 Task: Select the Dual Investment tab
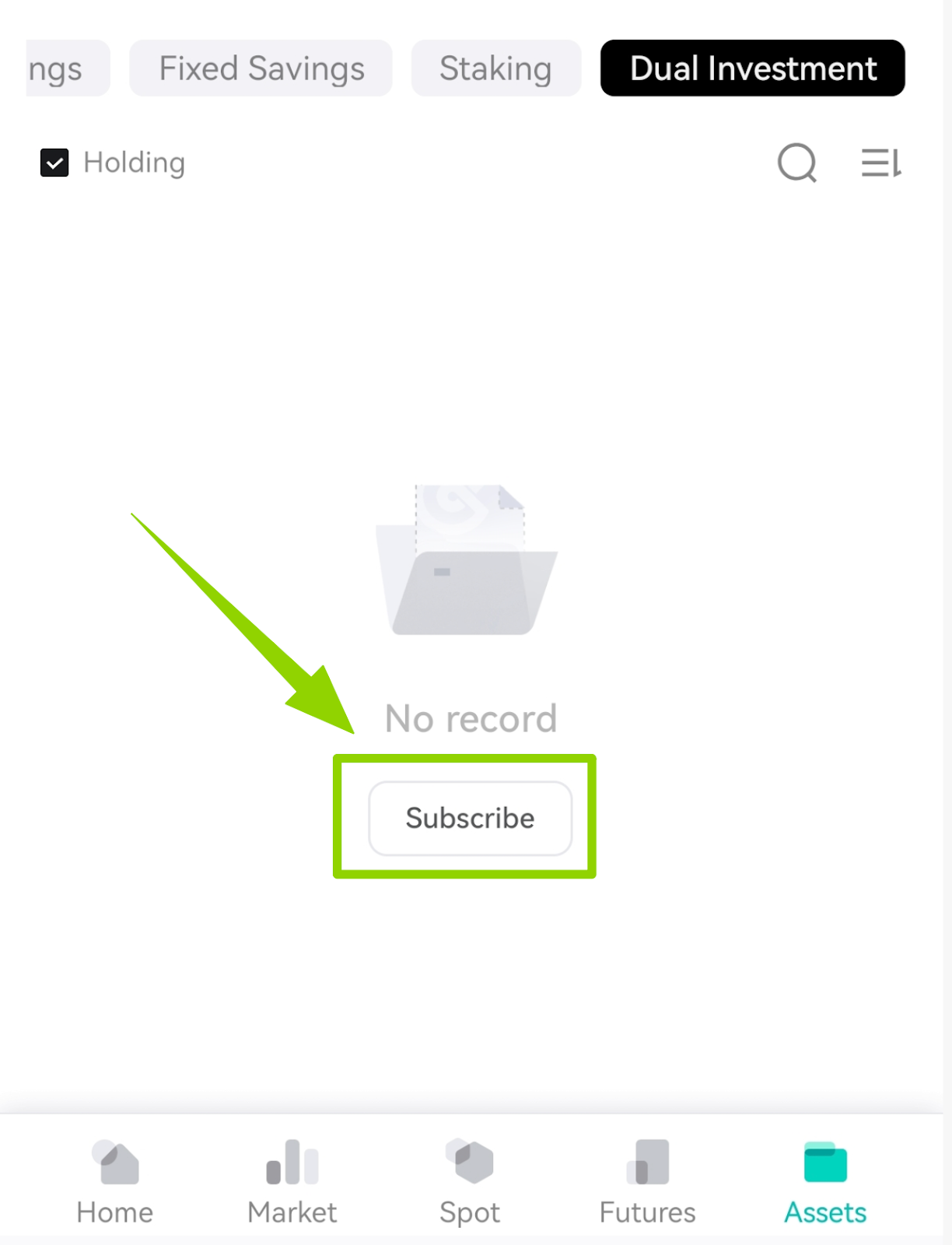(753, 68)
